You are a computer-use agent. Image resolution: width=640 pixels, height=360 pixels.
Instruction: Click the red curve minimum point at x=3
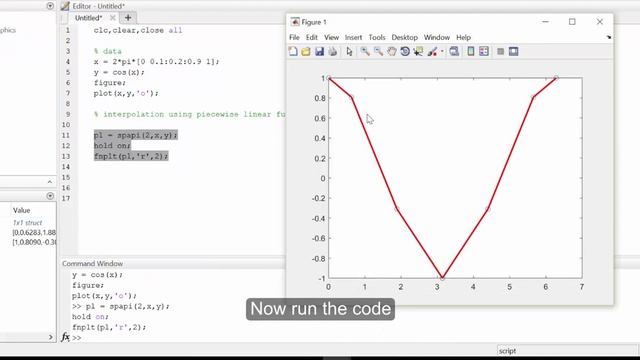tap(442, 278)
